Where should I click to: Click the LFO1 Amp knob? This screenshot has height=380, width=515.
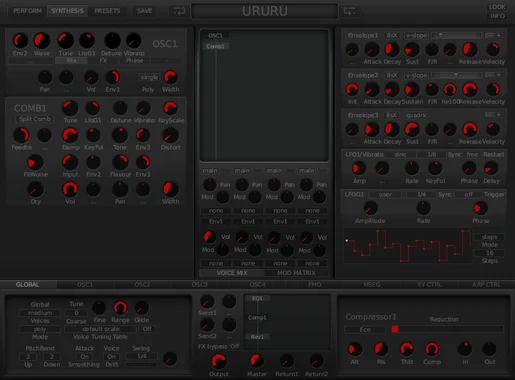pos(359,168)
